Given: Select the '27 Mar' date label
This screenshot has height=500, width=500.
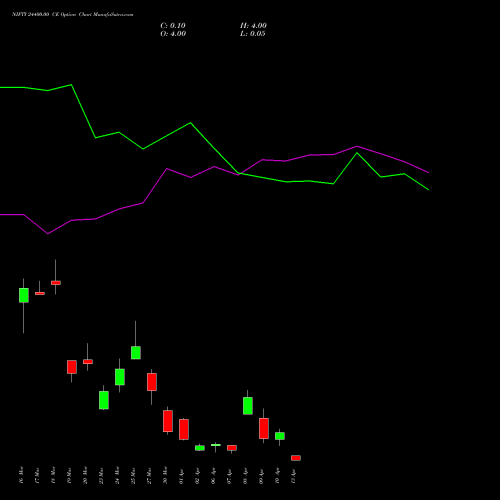Looking at the screenshot, I should (149, 475).
